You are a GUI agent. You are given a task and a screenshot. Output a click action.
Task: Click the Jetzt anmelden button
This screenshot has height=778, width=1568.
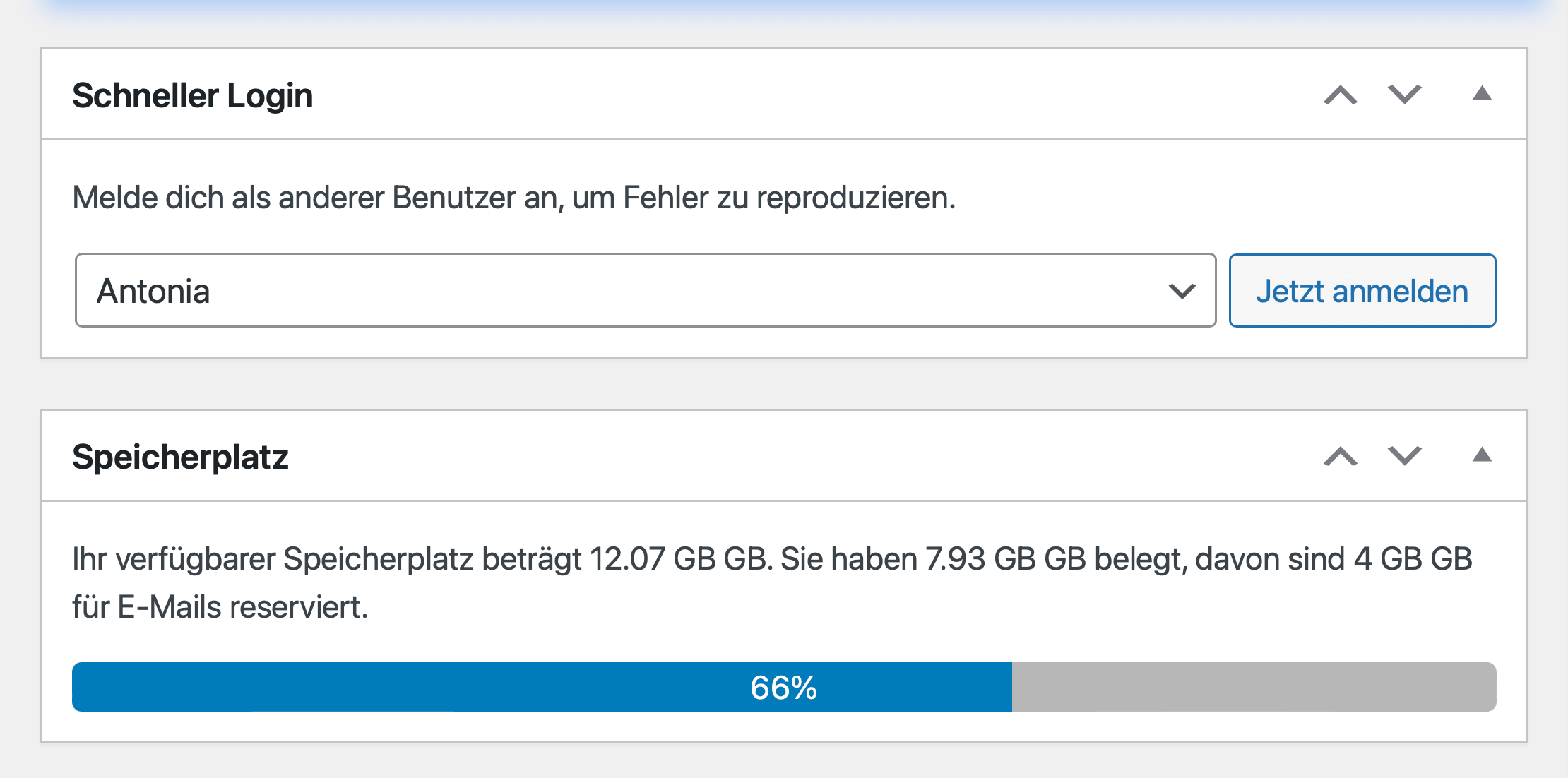point(1362,290)
